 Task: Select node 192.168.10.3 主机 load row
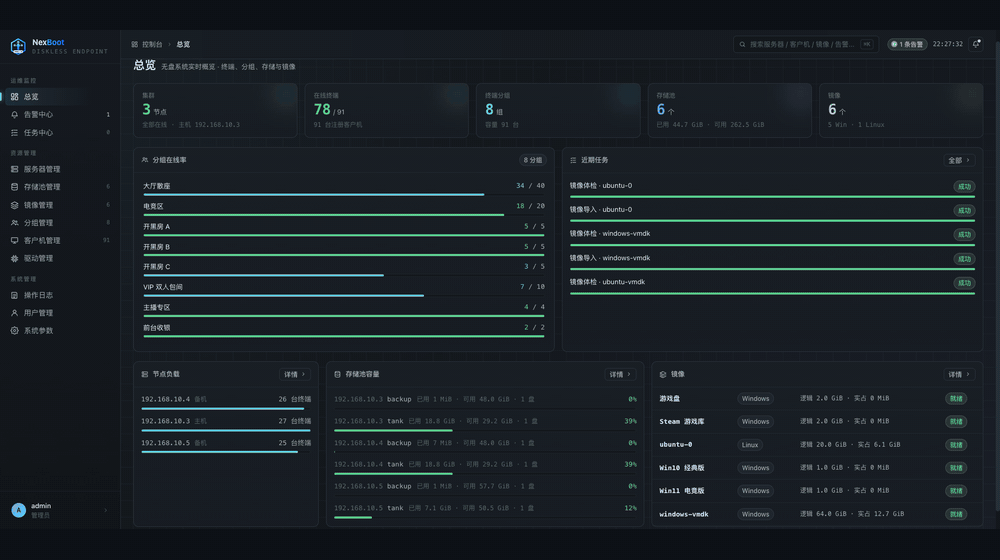(x=226, y=424)
